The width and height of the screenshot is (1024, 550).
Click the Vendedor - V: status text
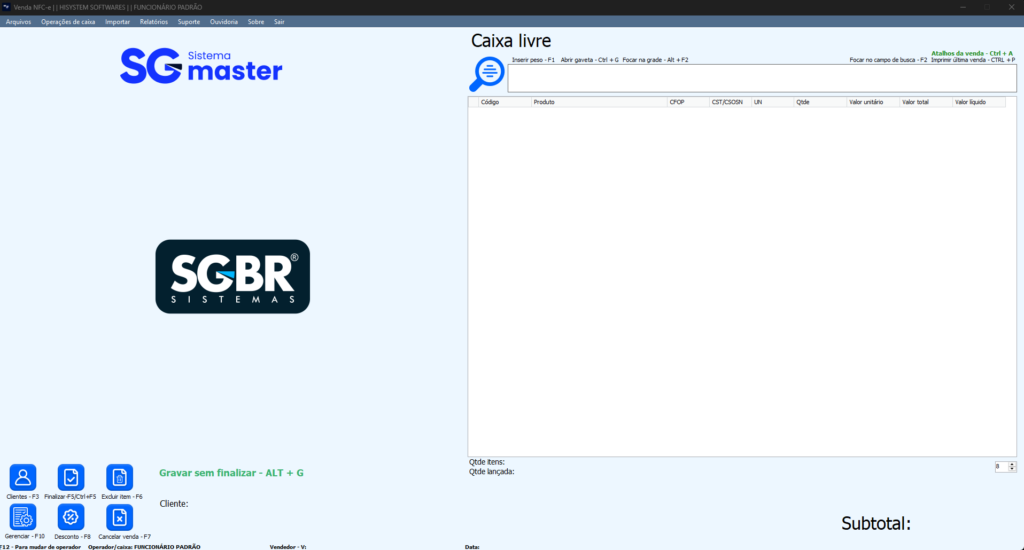pyautogui.click(x=288, y=547)
